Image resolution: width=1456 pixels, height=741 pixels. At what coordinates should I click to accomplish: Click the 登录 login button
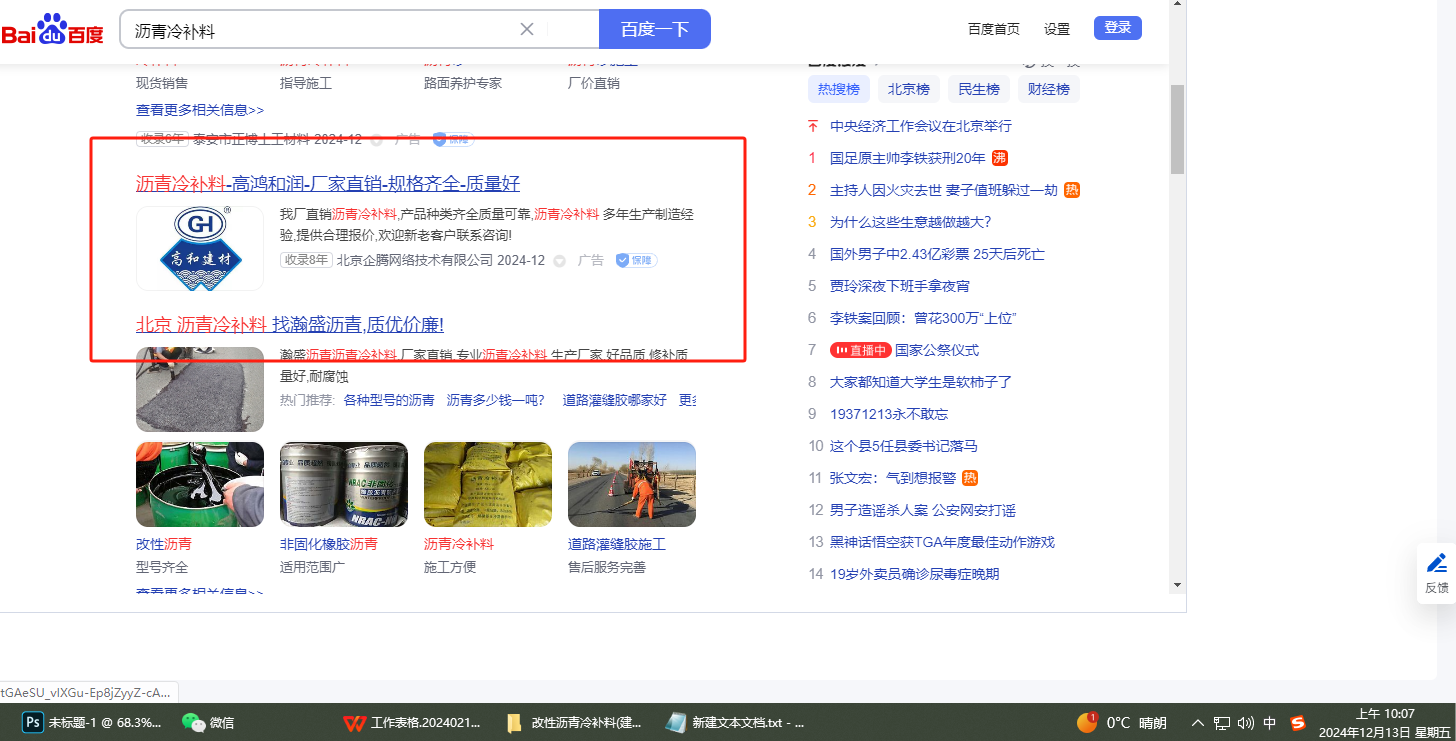(x=1117, y=28)
